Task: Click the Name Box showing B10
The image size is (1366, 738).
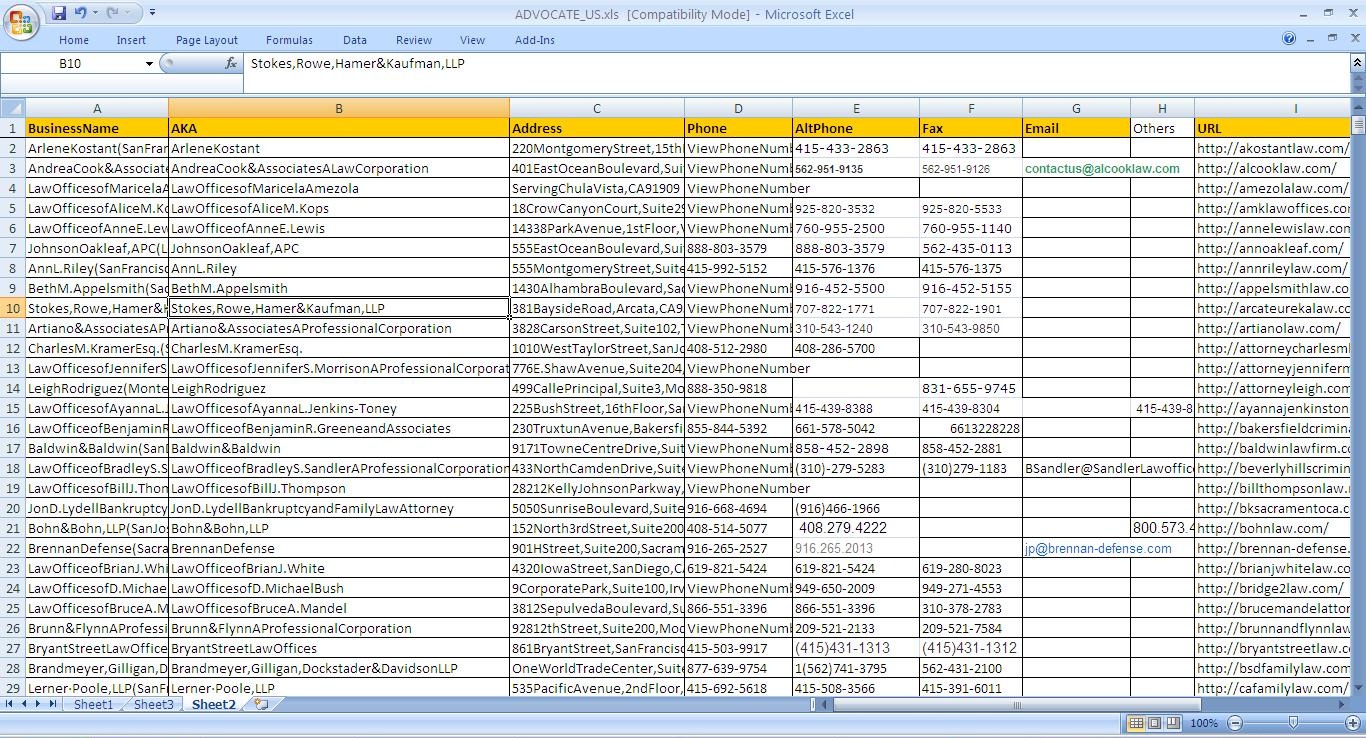Action: (70, 64)
